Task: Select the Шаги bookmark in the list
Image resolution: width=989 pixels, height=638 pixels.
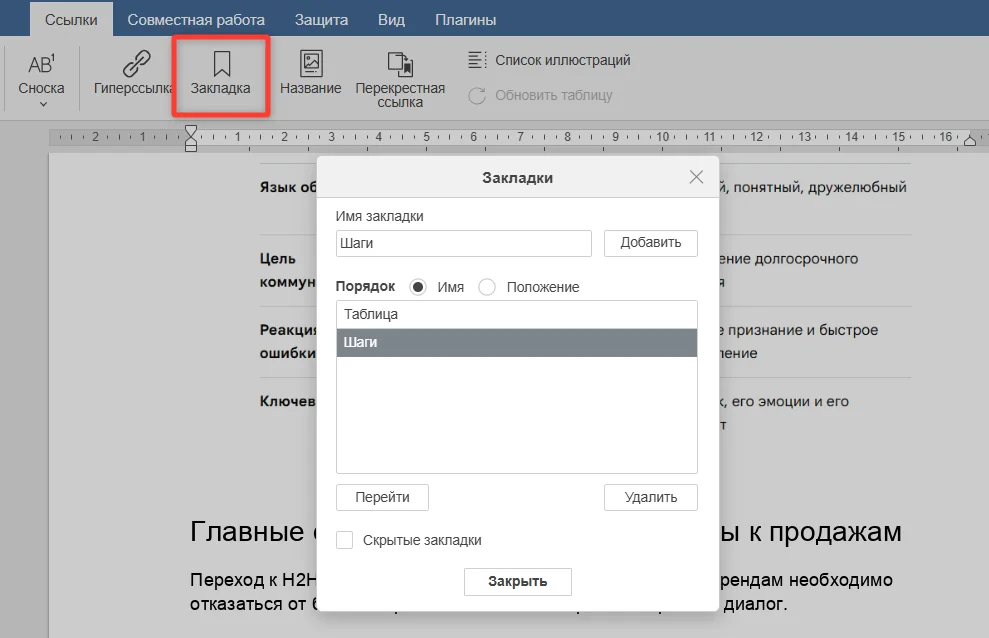Action: (x=517, y=342)
